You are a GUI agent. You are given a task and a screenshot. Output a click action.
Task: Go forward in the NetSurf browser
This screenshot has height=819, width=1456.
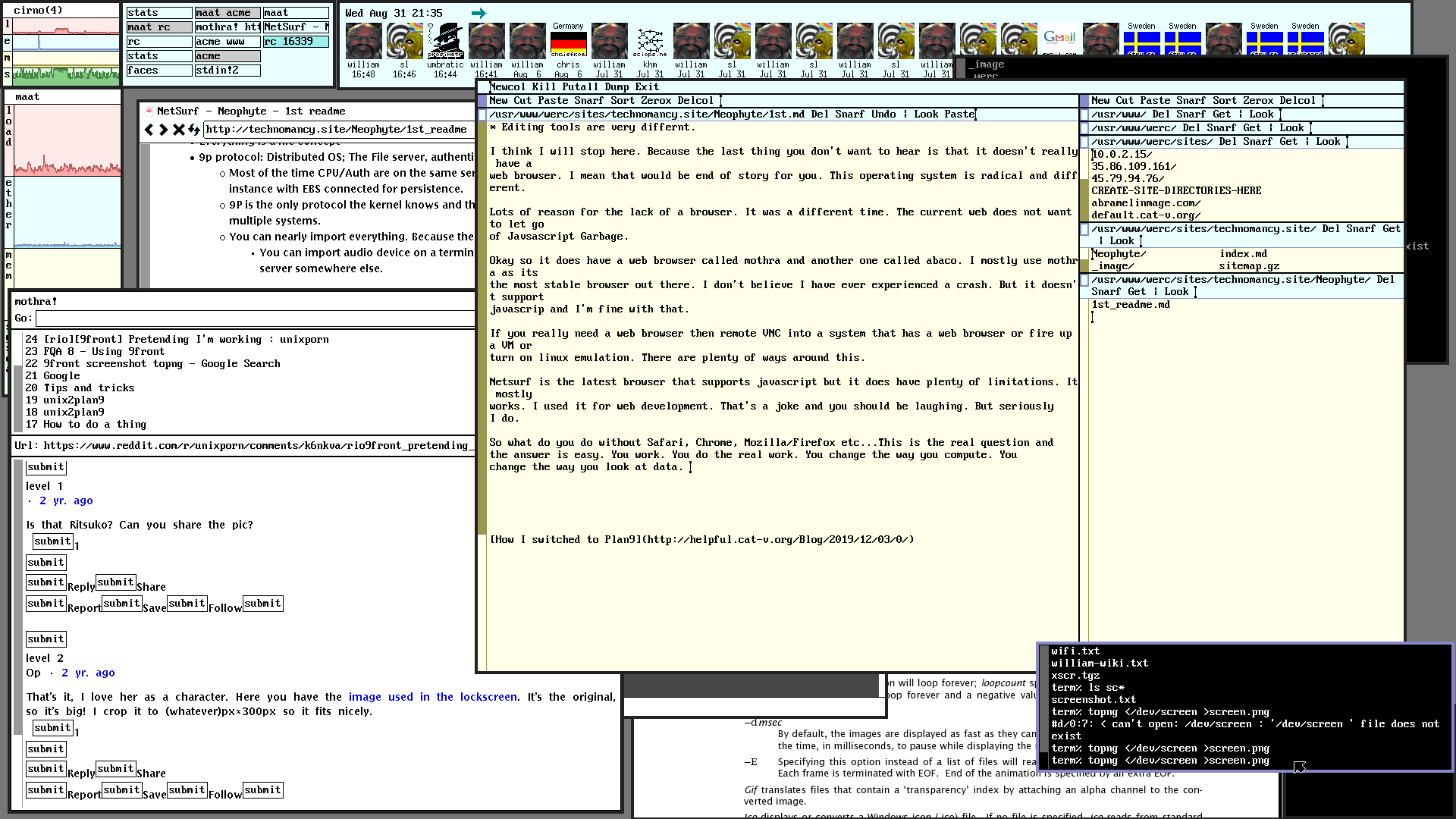(x=164, y=130)
